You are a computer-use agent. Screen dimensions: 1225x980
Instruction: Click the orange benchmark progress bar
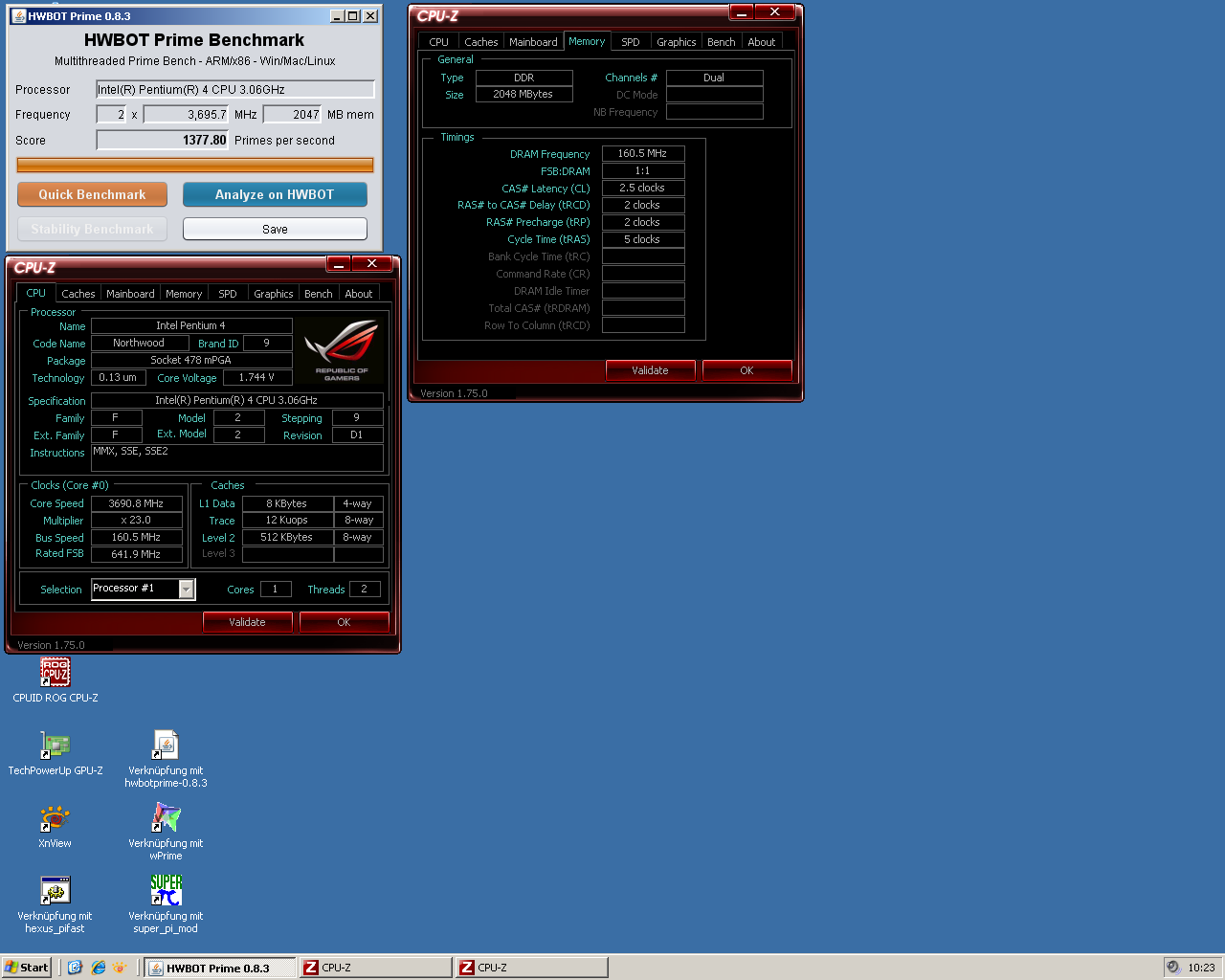coord(195,166)
